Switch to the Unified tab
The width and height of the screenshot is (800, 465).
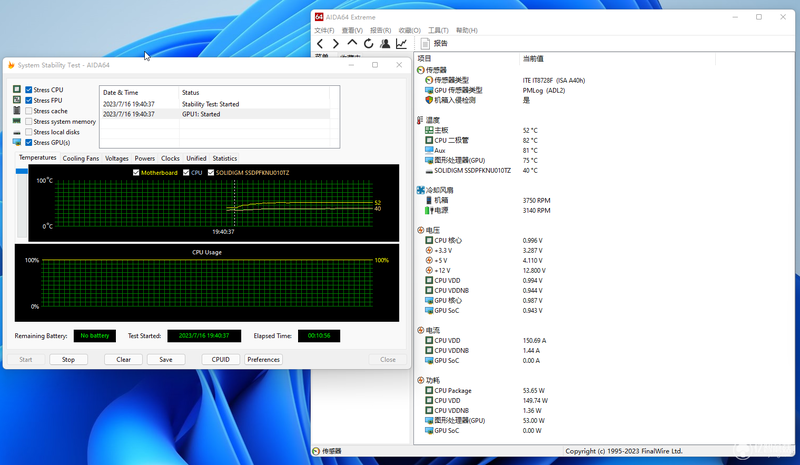196,158
